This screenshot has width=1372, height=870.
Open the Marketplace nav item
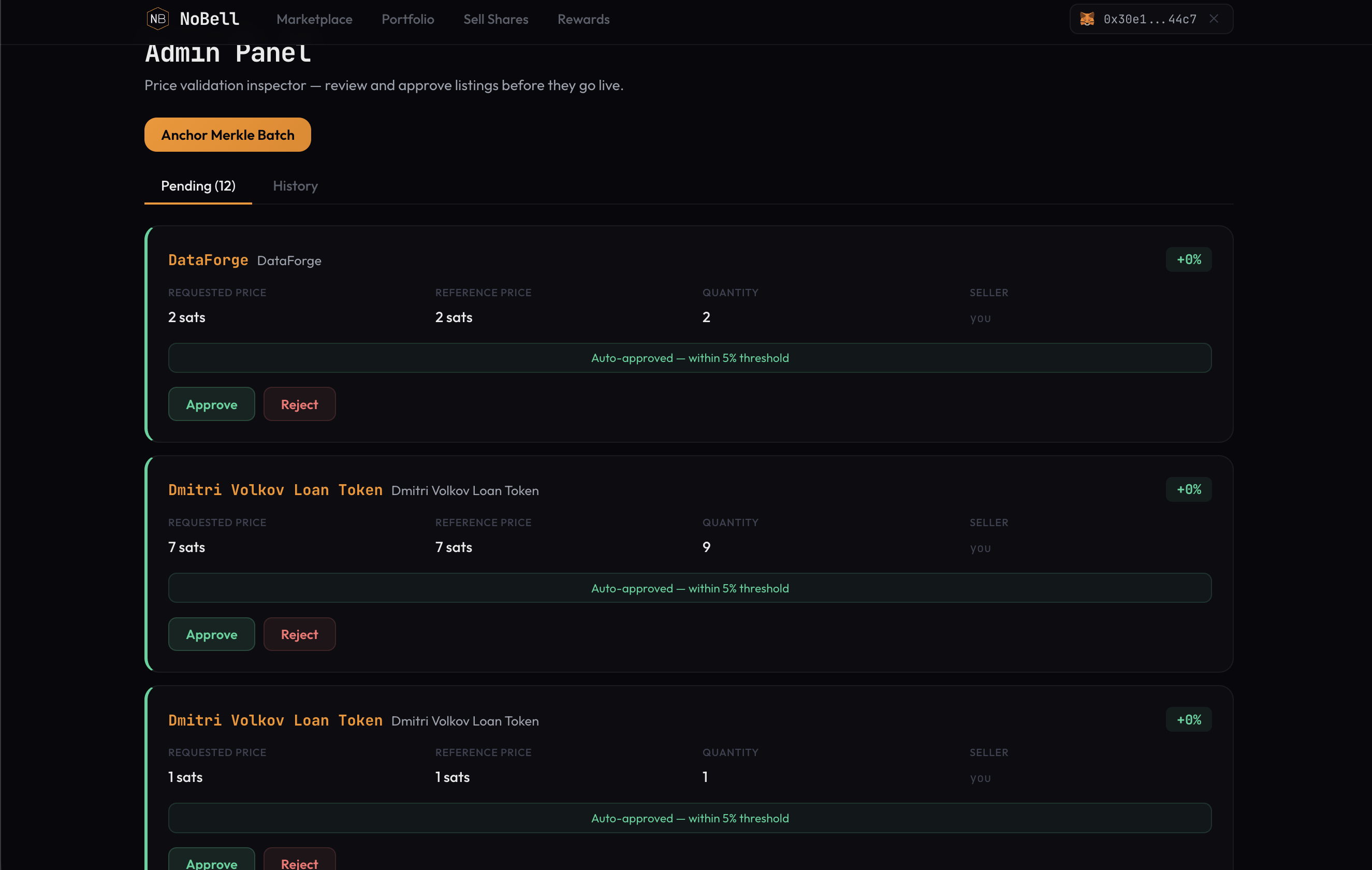(x=314, y=19)
